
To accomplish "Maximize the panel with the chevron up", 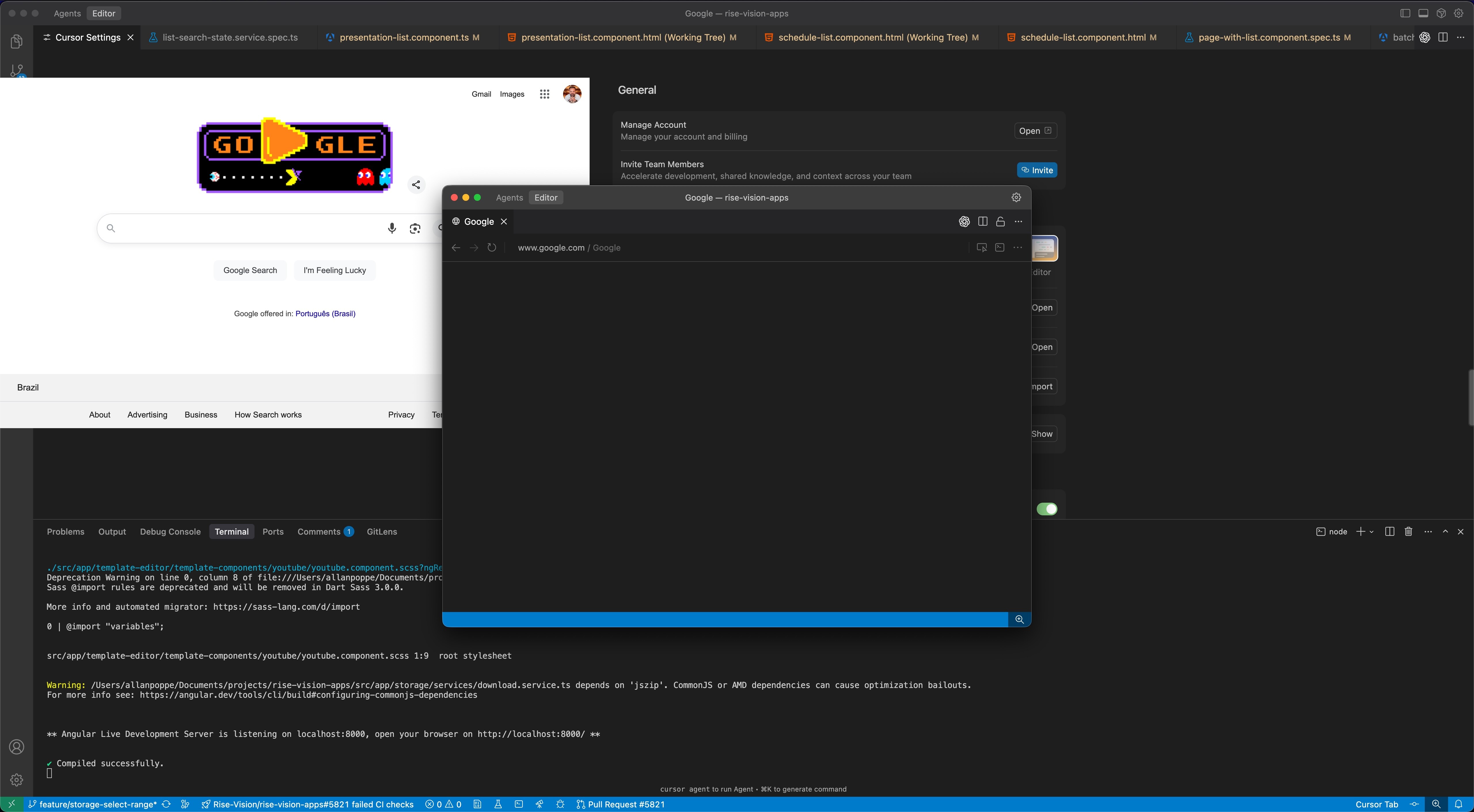I will pos(1445,532).
